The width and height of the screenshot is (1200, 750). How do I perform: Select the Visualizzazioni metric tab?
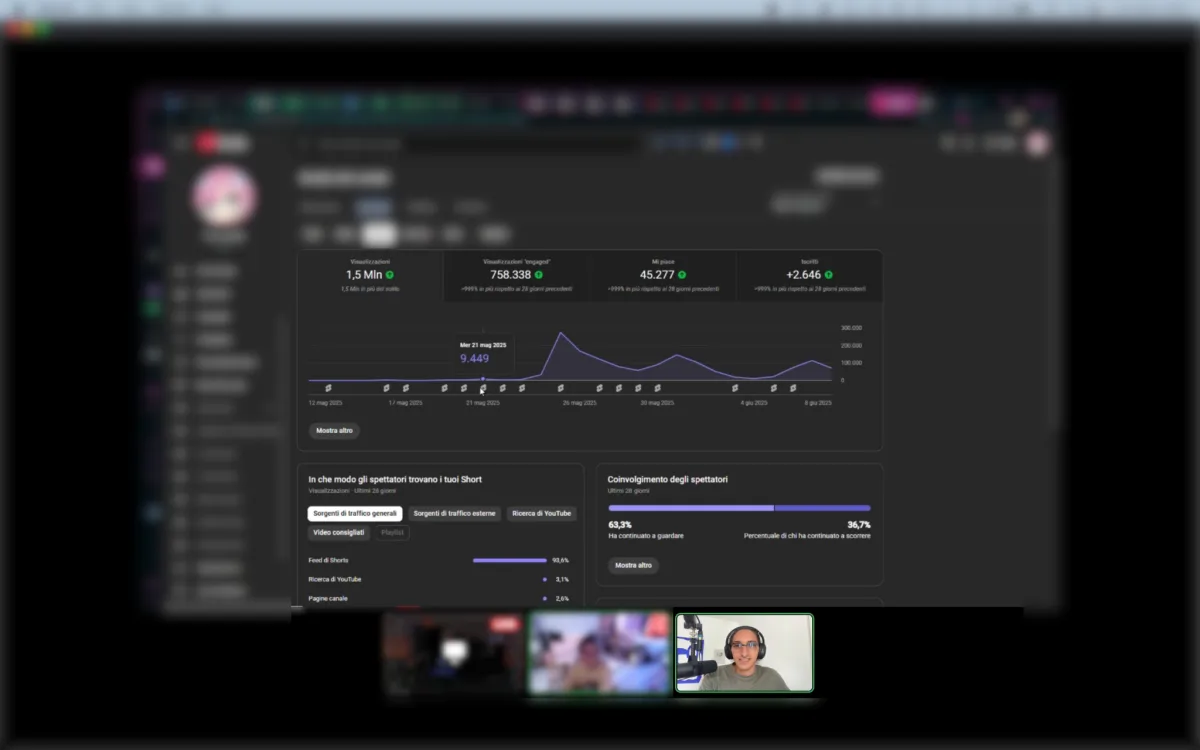pyautogui.click(x=370, y=275)
